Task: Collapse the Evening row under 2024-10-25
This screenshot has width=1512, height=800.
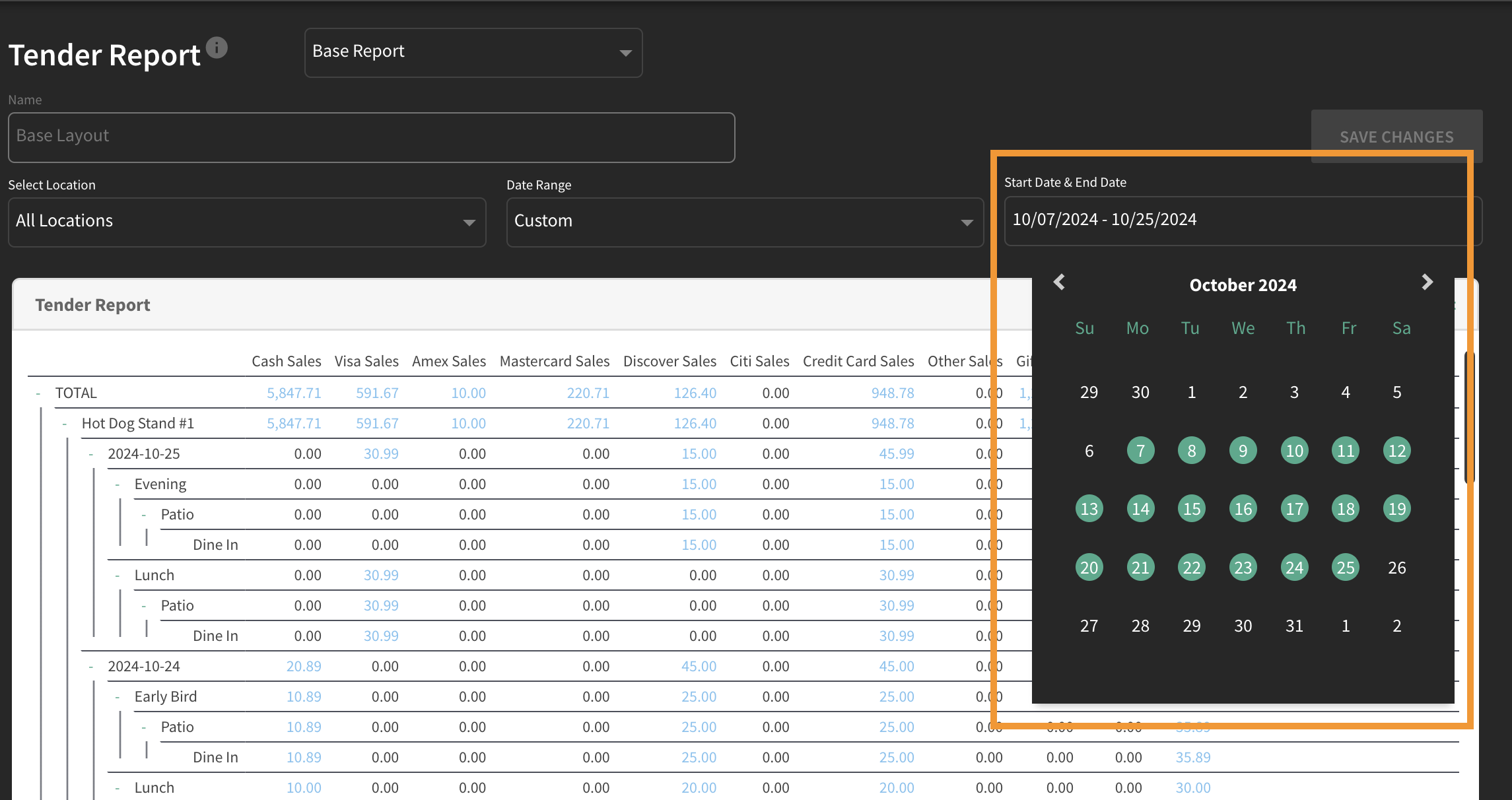Action: [x=118, y=484]
